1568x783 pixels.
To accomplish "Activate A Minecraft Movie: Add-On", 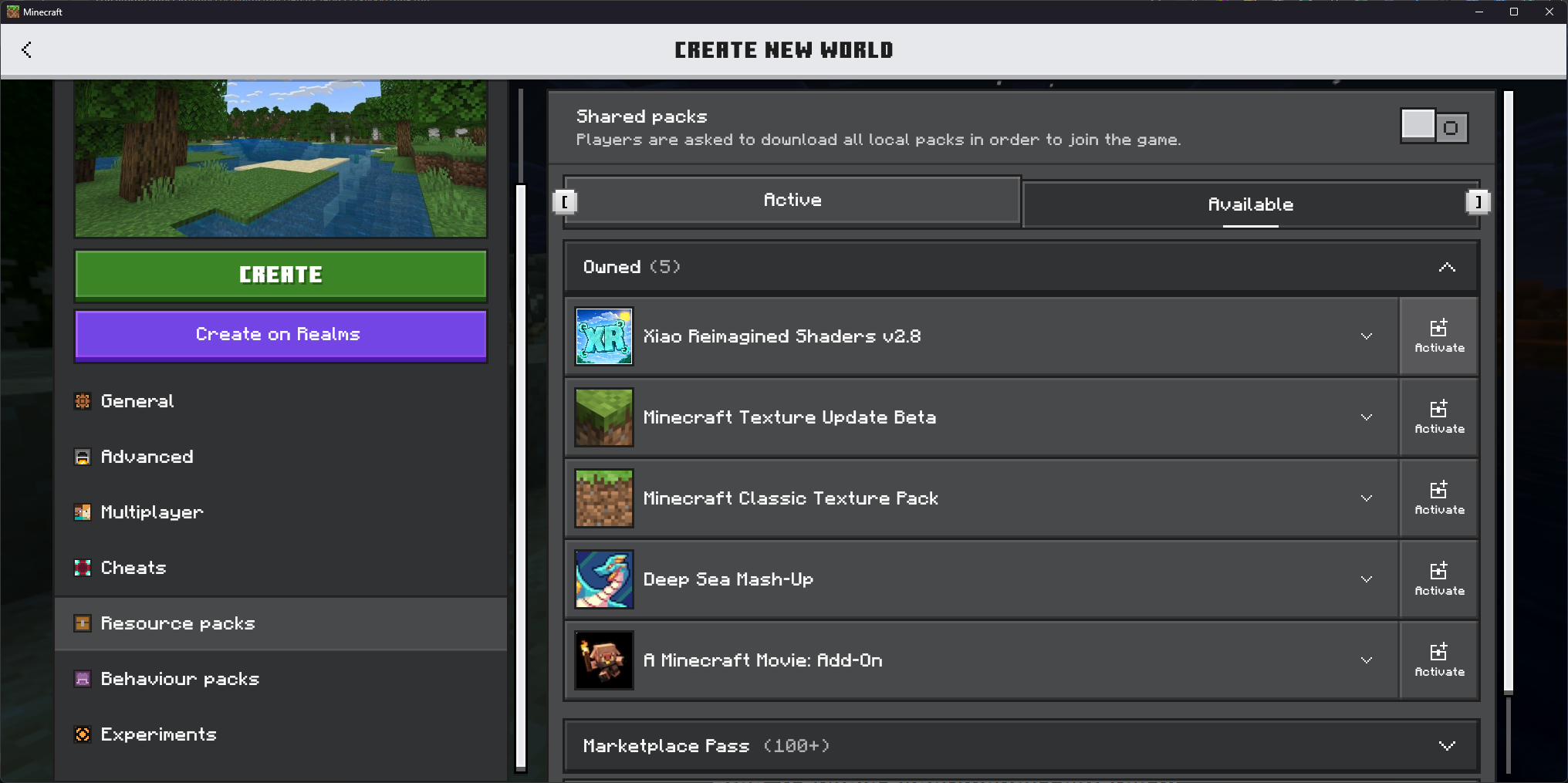I will coord(1439,660).
